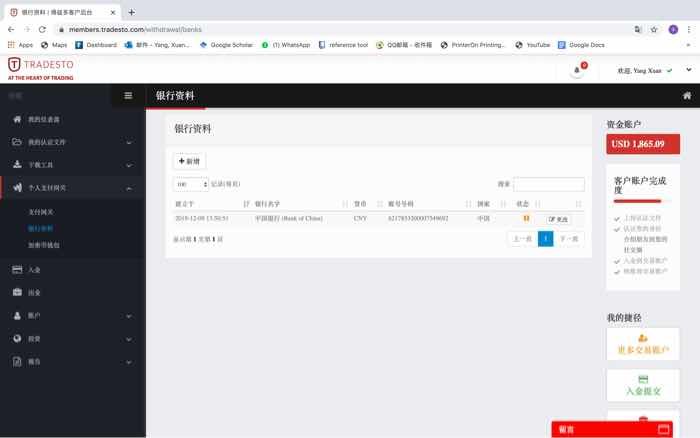Click the chevron at the far right of the header
The width and height of the screenshot is (700, 438).
689,70
